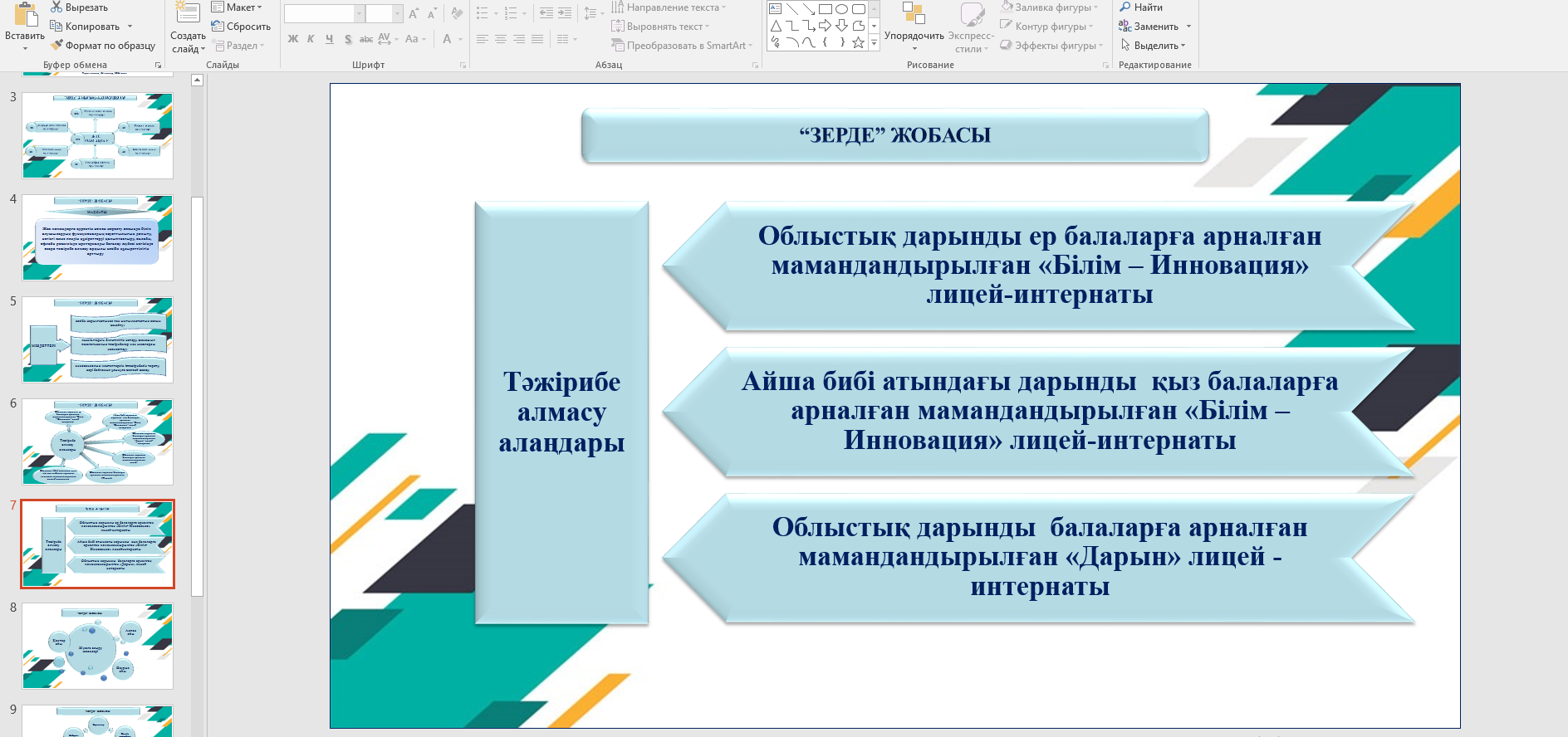This screenshot has width=1568, height=737.
Task: Select the Rectangle shape
Action: [825, 9]
